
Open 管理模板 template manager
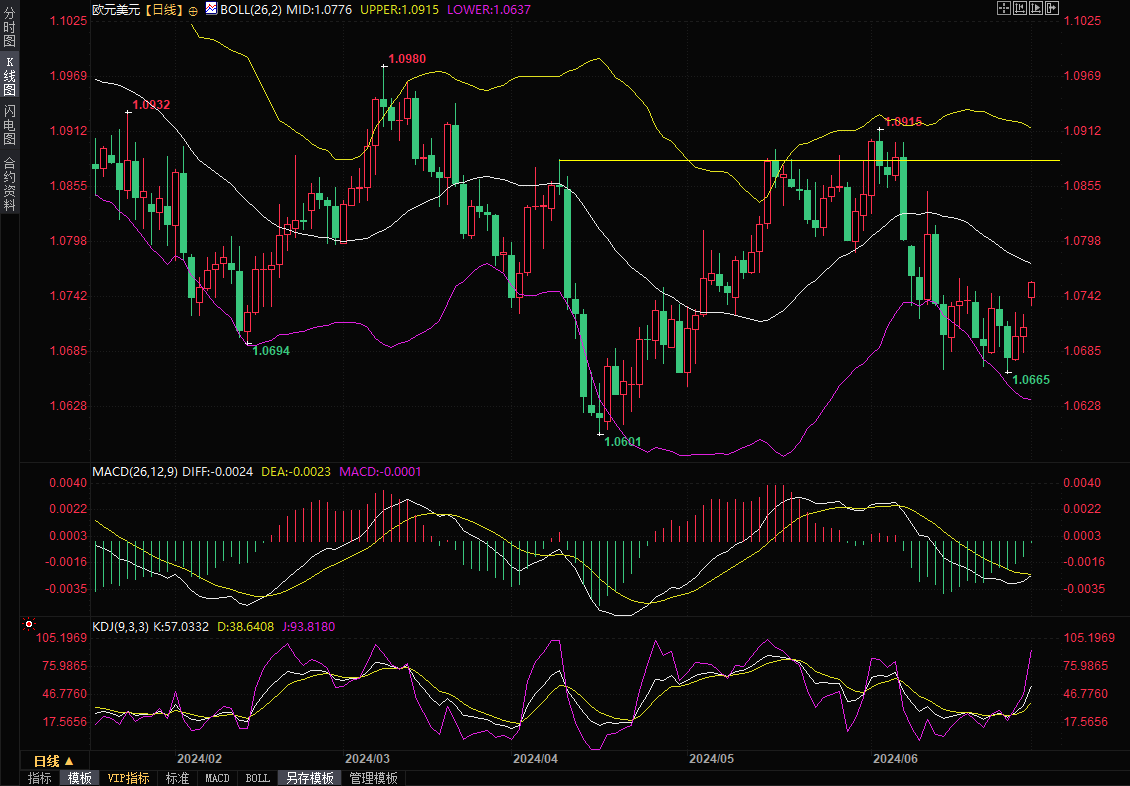[x=373, y=778]
